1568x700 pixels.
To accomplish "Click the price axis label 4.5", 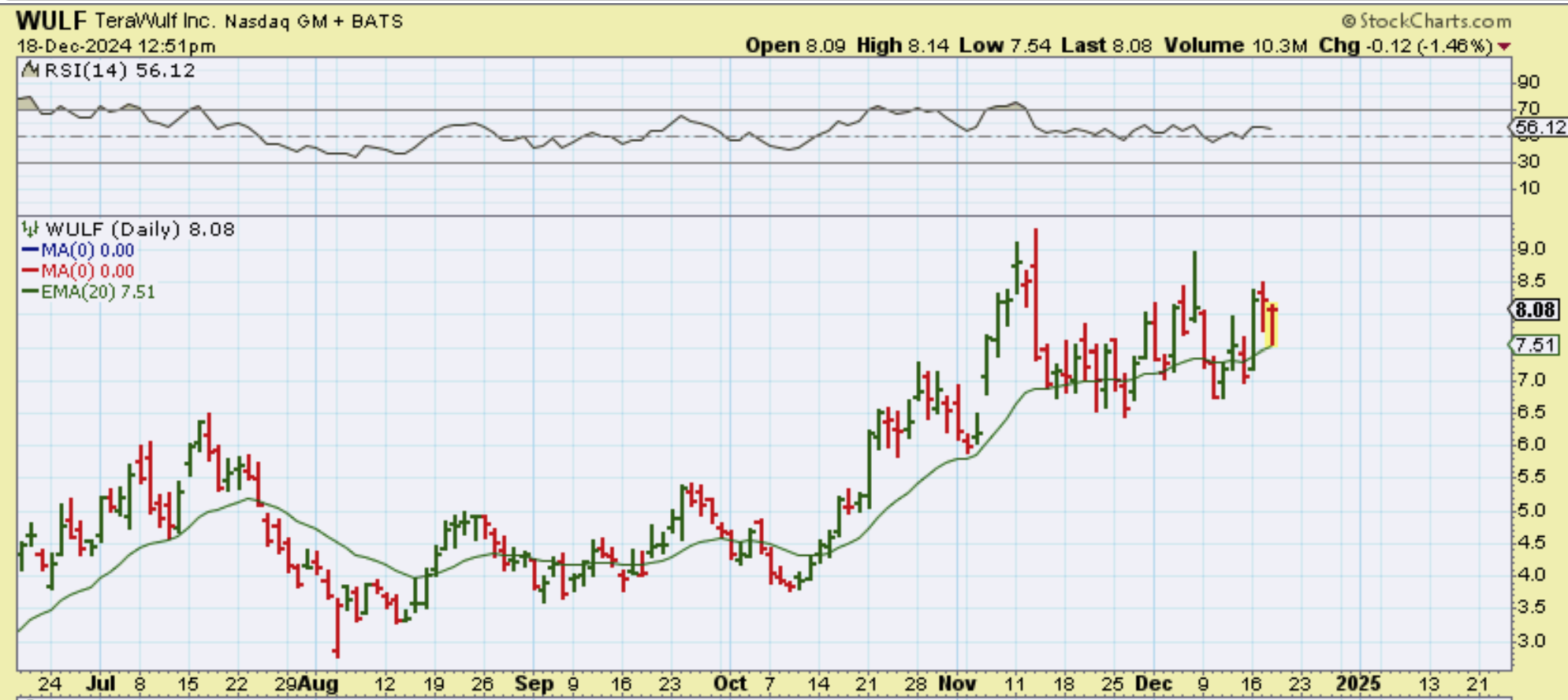I will [x=1532, y=542].
